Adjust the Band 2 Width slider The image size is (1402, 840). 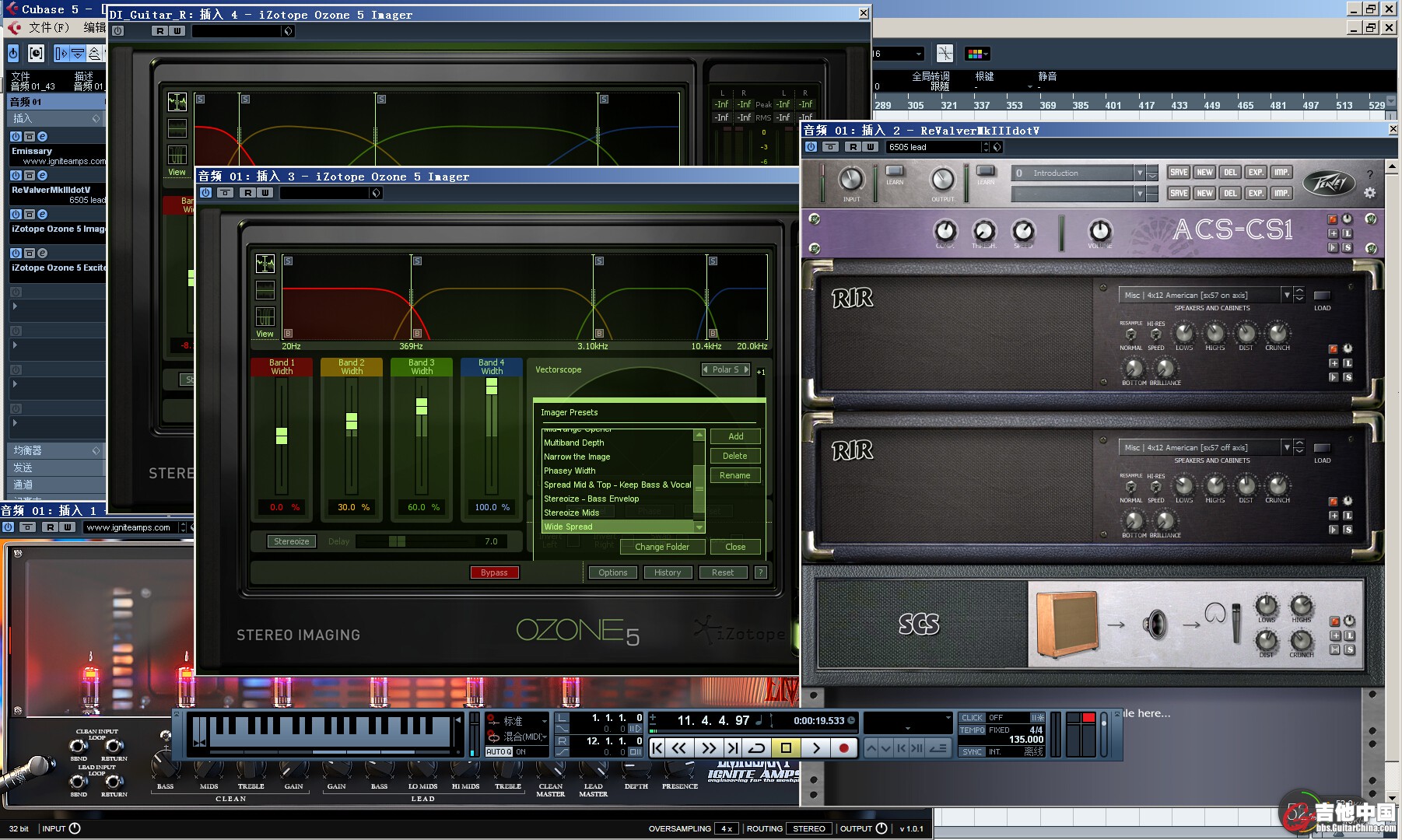pyautogui.click(x=352, y=421)
